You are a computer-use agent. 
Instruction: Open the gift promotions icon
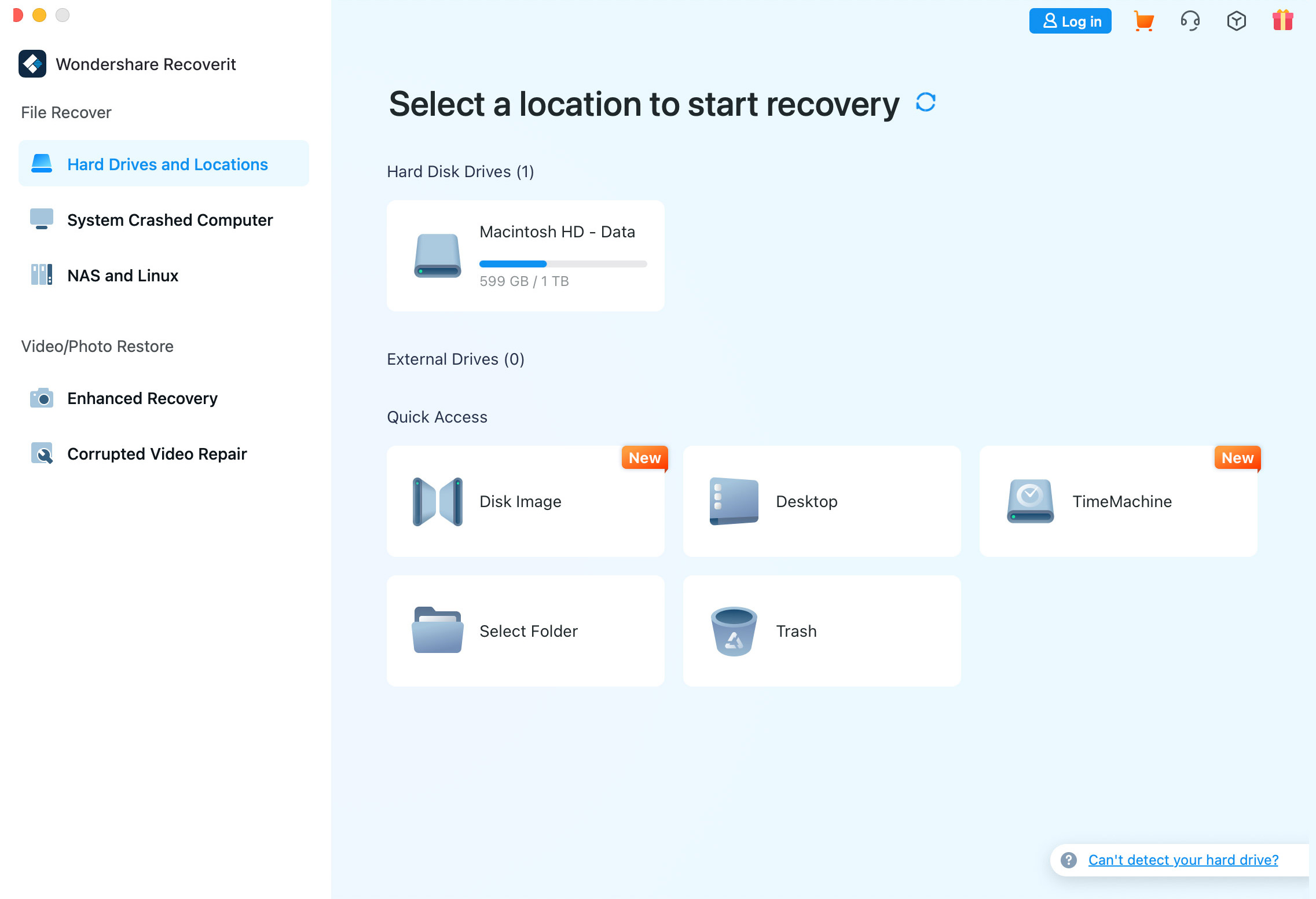(x=1283, y=21)
